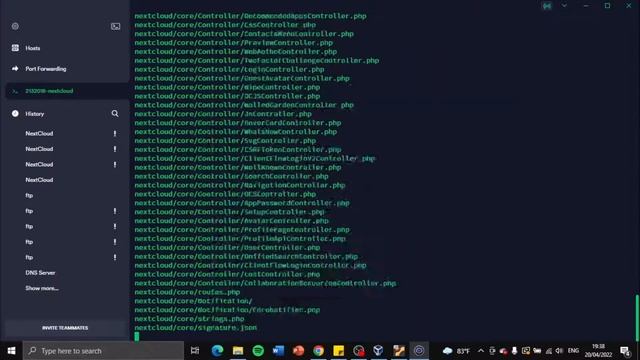Viewport: 640px width, 360px height.
Task: Click the line nextcloud/core/routes.php
Action: point(187,292)
